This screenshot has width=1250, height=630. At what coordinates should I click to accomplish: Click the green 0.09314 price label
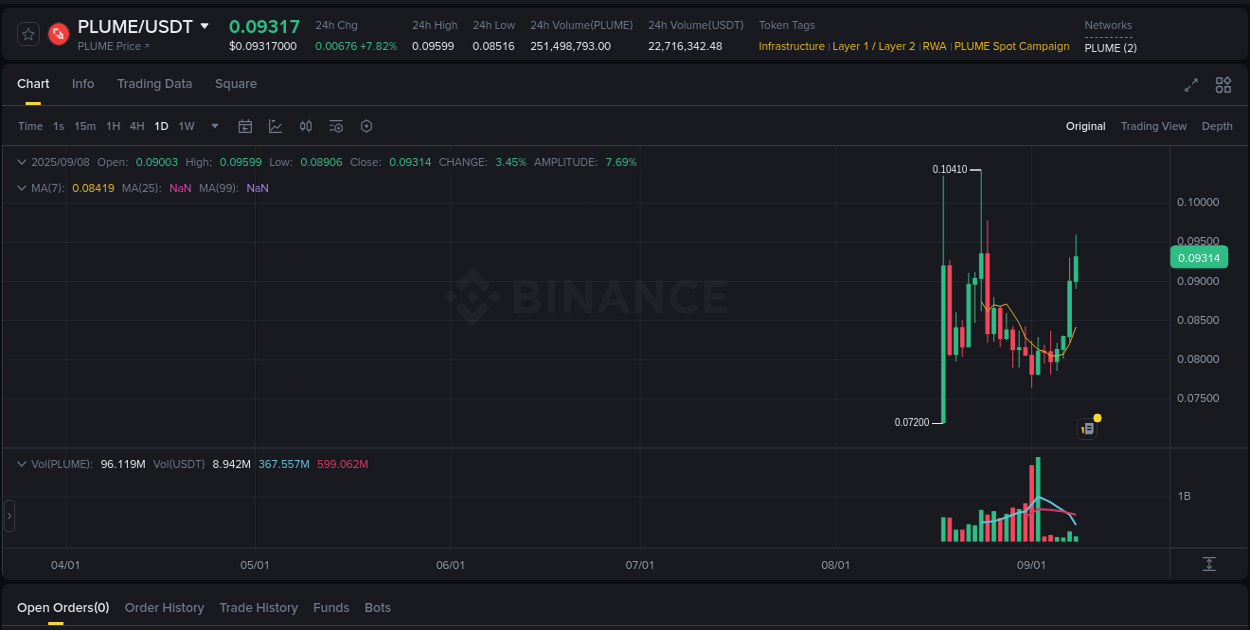pyautogui.click(x=1199, y=257)
